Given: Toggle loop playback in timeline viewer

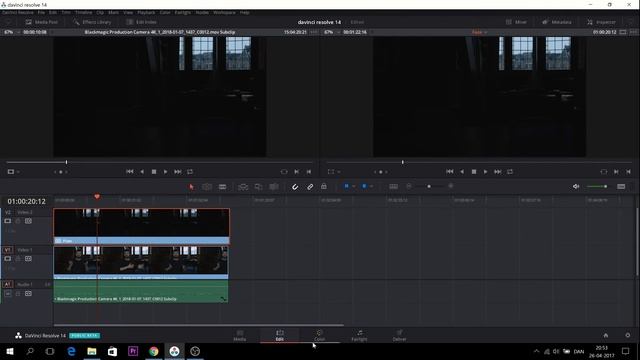Looking at the screenshot, I should click(x=510, y=172).
